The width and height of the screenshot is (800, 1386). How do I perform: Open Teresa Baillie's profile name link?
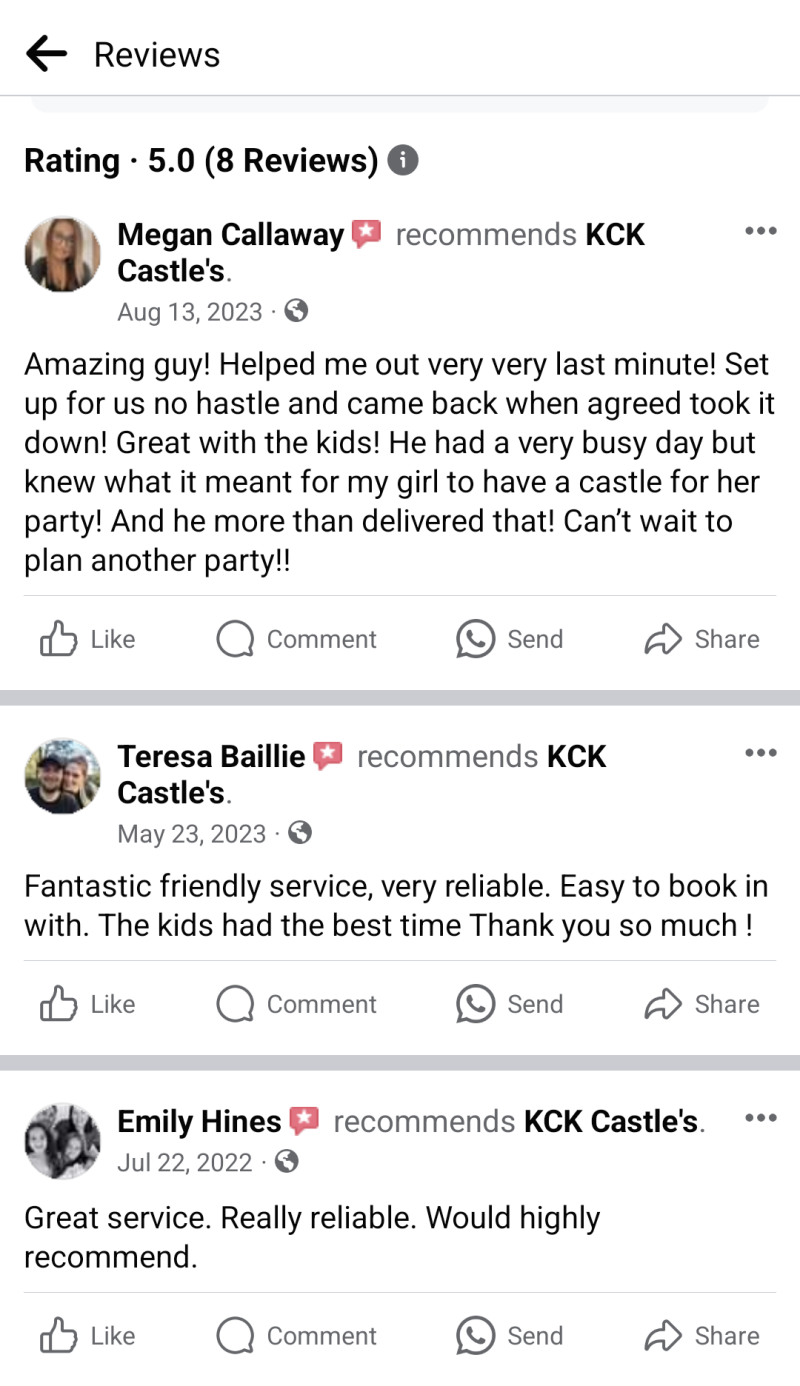[211, 756]
